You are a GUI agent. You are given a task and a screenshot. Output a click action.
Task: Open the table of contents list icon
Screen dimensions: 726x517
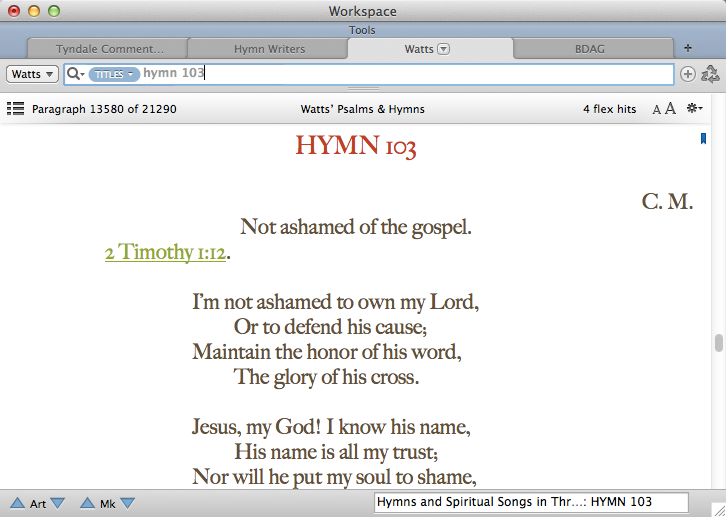[15, 109]
